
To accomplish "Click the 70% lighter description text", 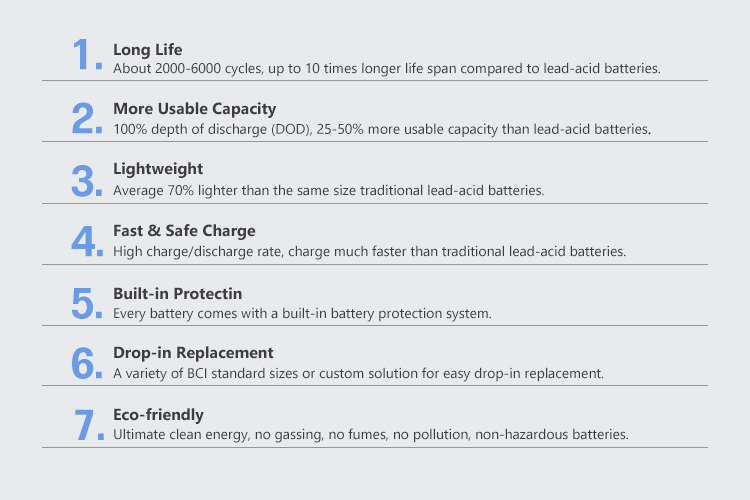I will pyautogui.click(x=329, y=190).
